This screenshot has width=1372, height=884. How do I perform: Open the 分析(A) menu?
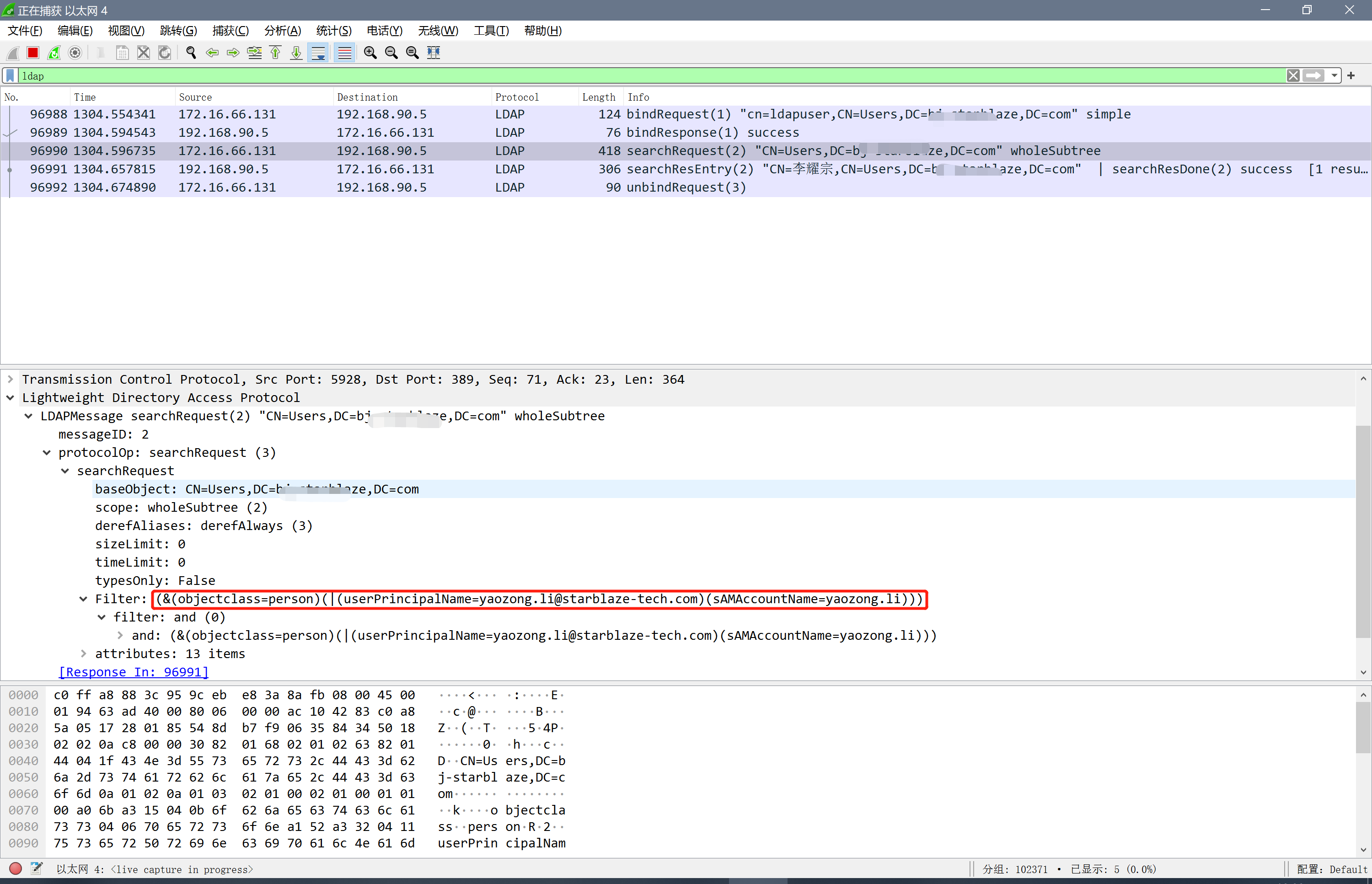pyautogui.click(x=282, y=31)
